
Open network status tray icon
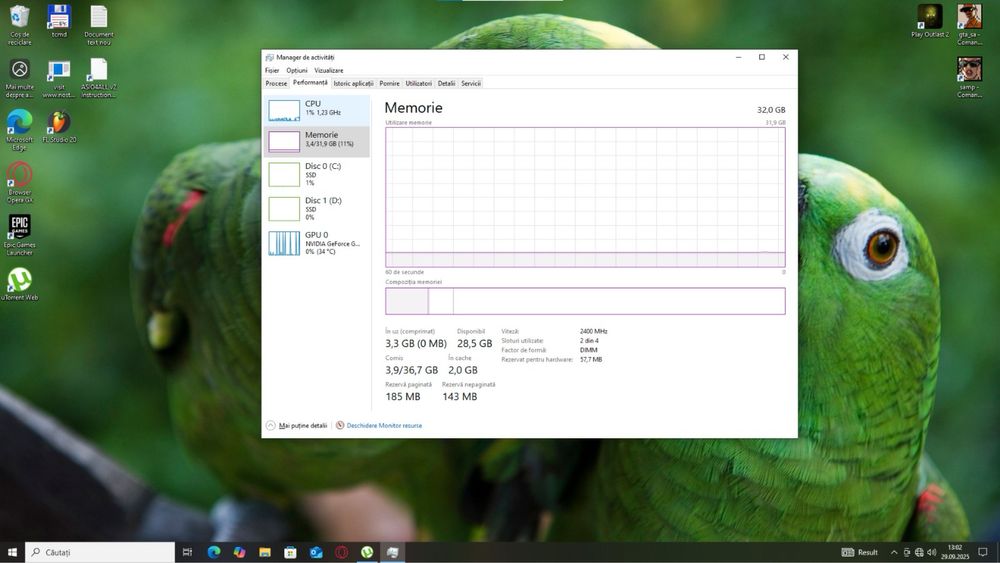[919, 552]
